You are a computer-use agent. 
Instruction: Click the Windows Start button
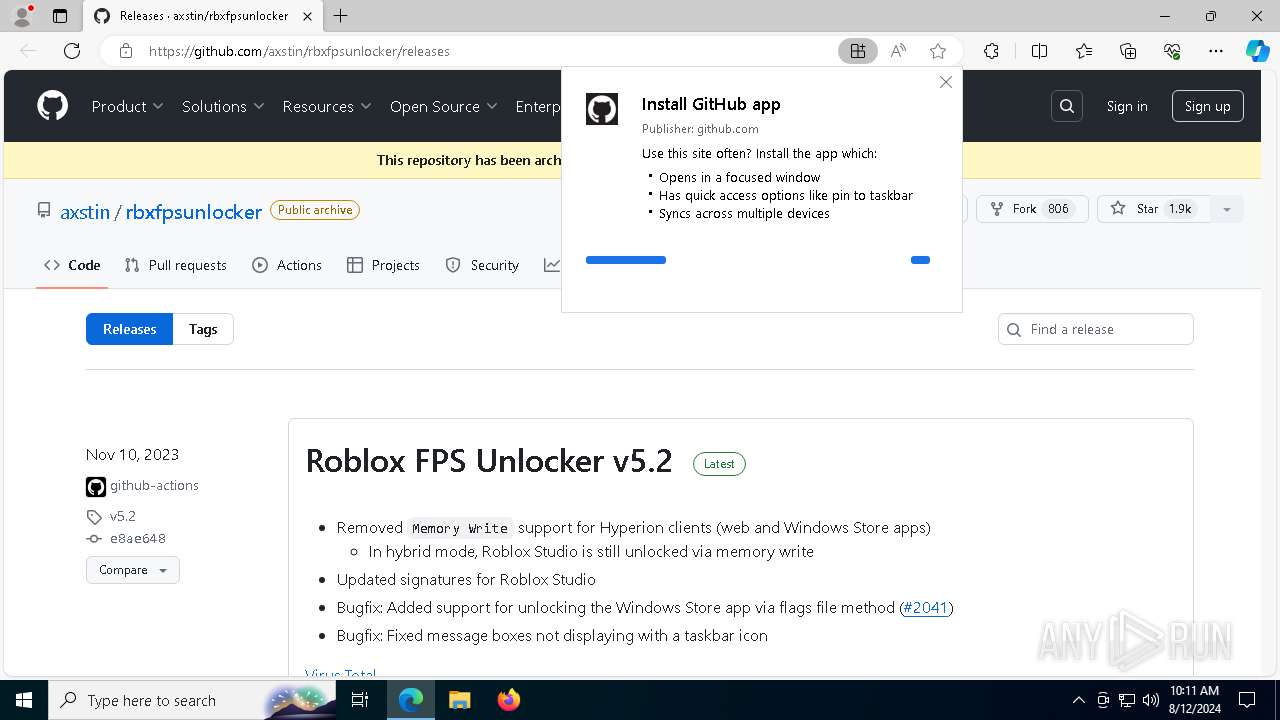[23, 700]
